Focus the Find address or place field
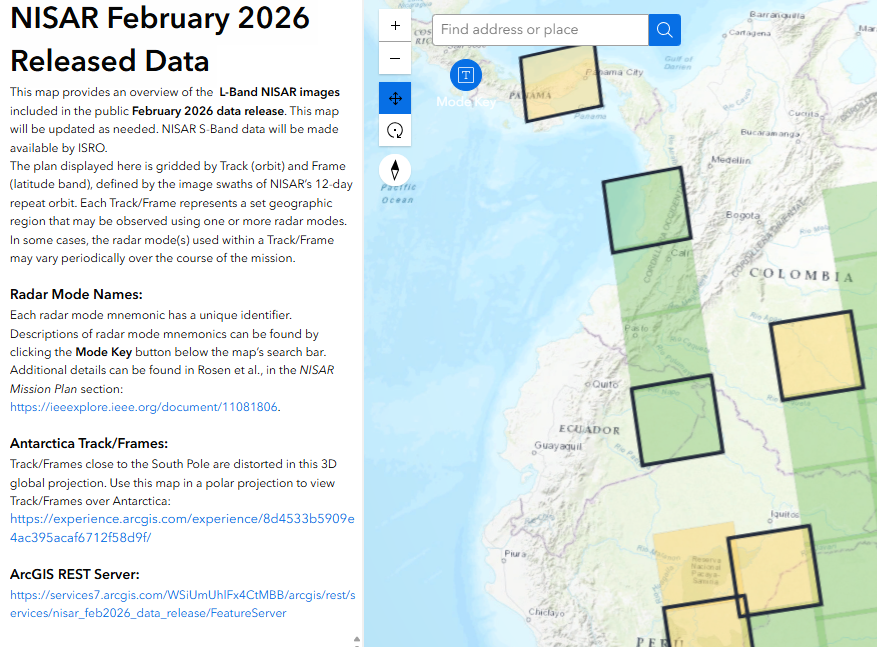Screen dimensions: 877x647 [x=540, y=30]
